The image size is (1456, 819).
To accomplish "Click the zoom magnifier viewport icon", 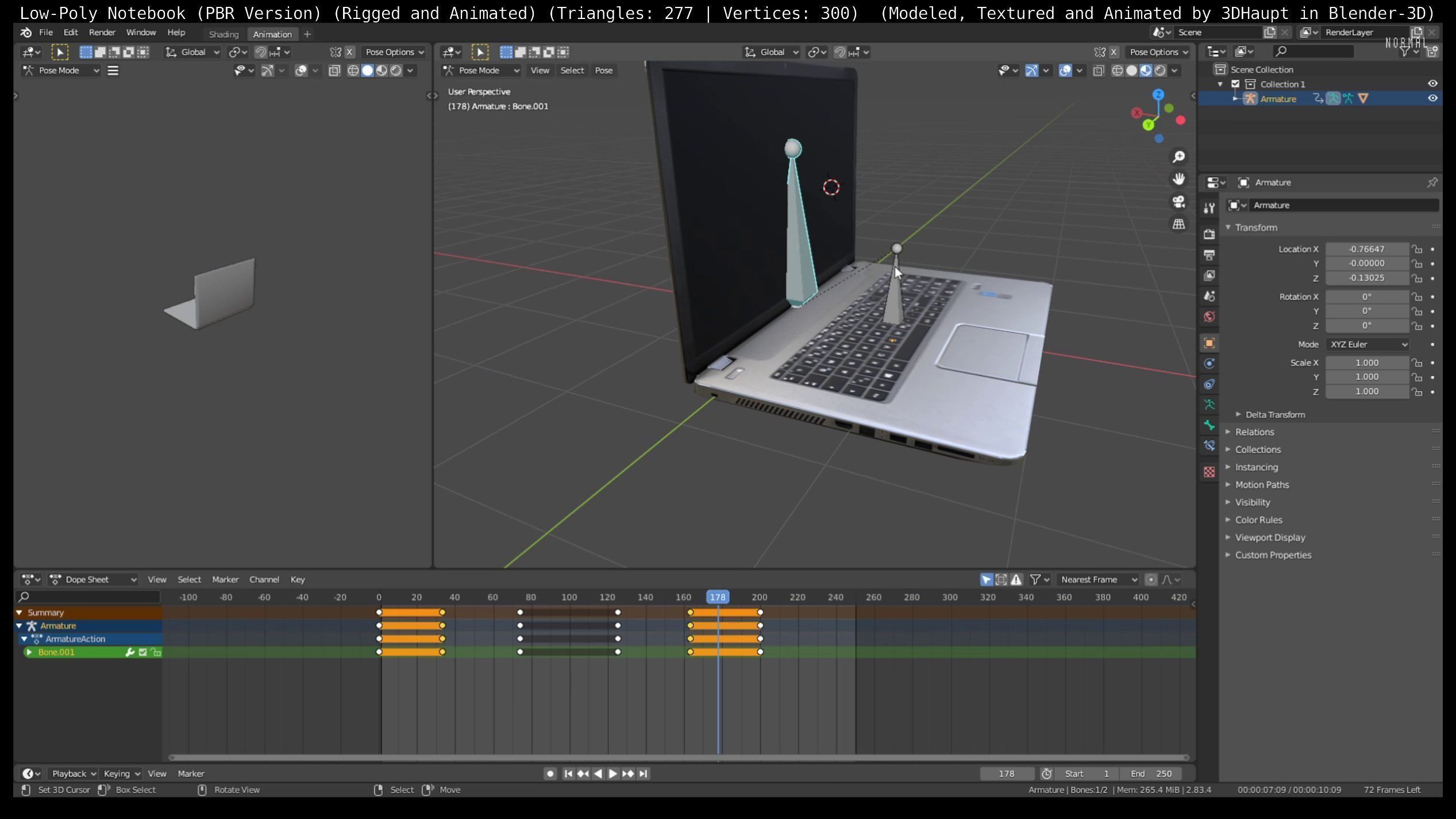I will pyautogui.click(x=1178, y=157).
